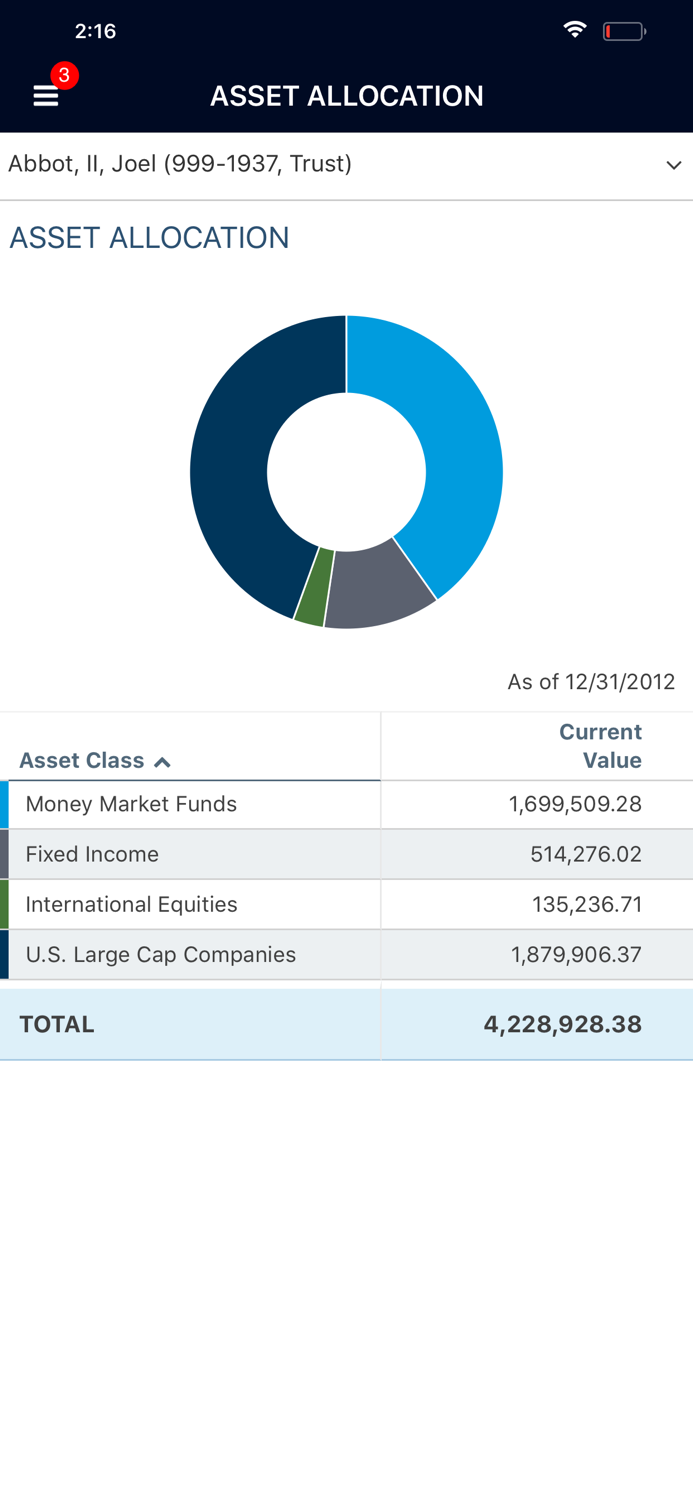Tap the battery indicator icon
This screenshot has width=693, height=1500.
point(625,30)
